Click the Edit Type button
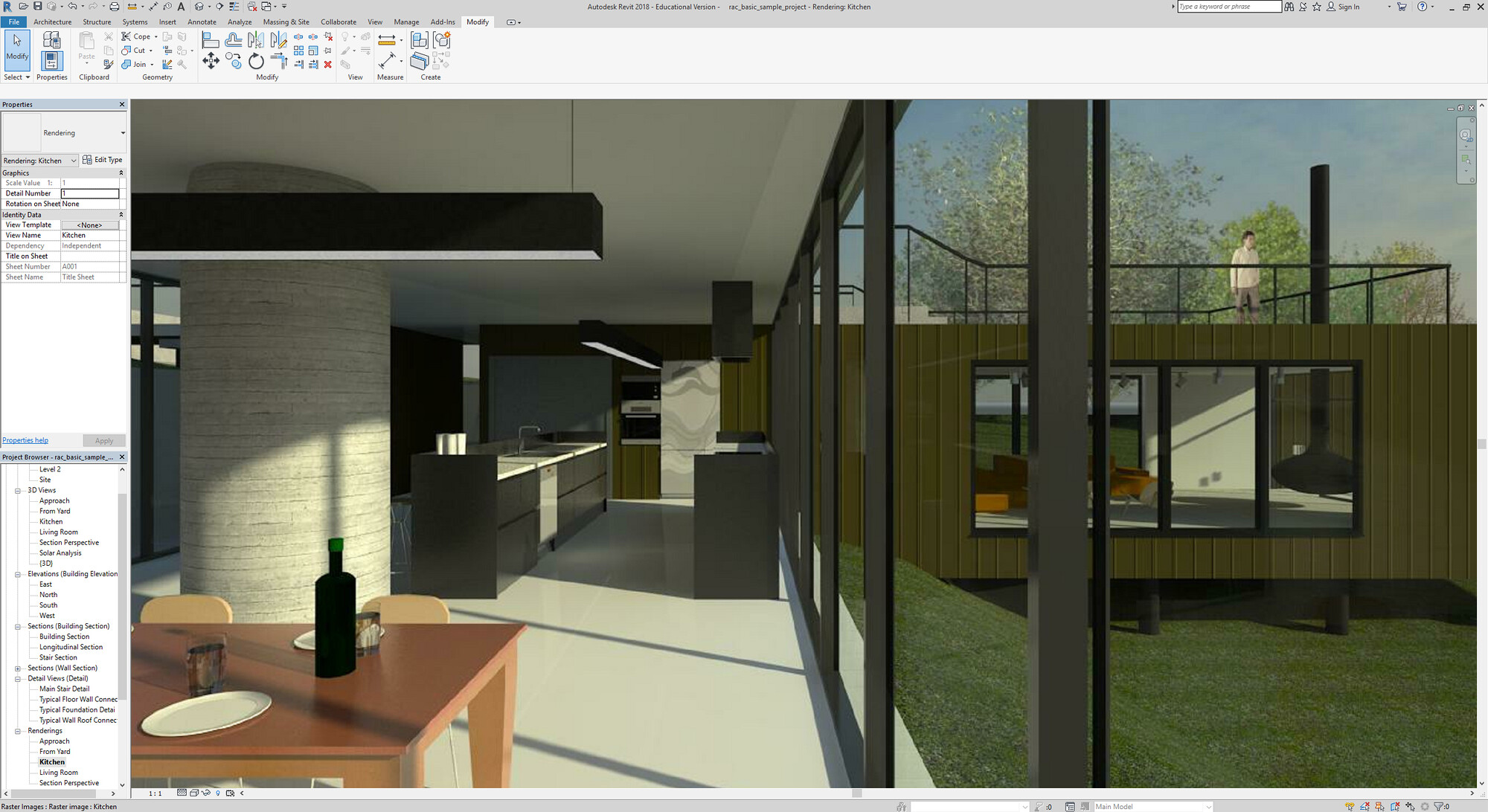The image size is (1488, 812). (103, 160)
